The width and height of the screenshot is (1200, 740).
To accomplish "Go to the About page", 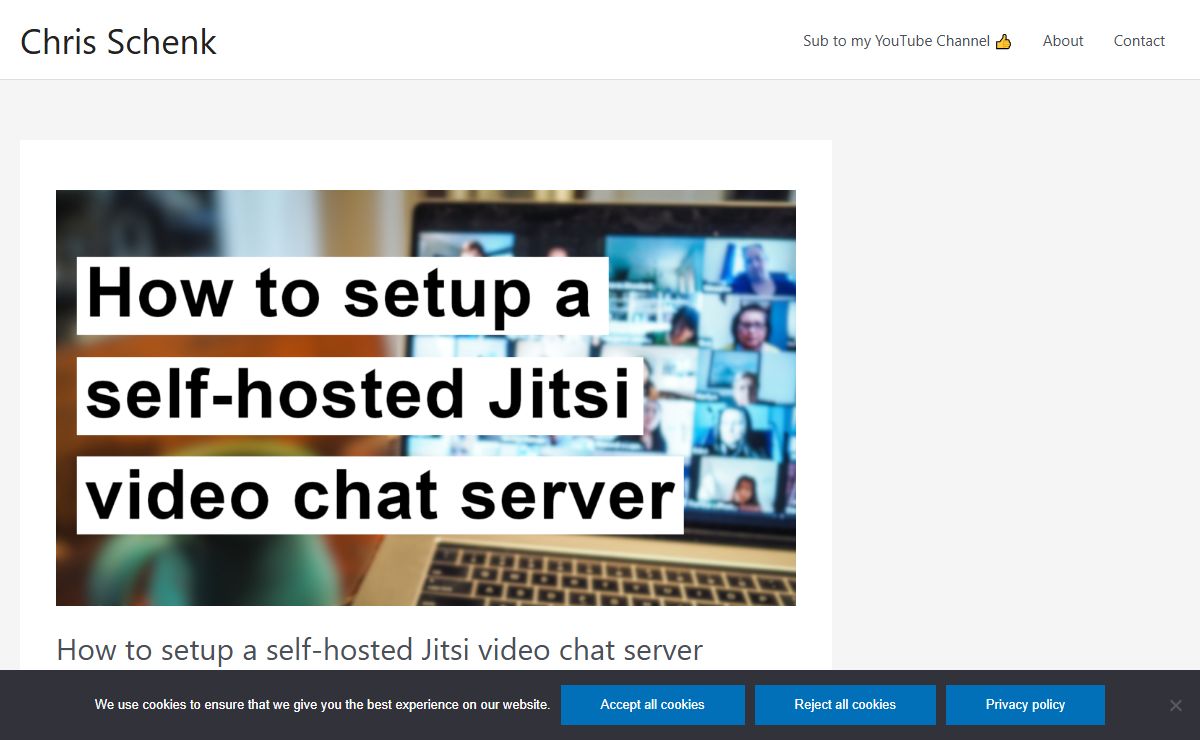I will [x=1062, y=41].
